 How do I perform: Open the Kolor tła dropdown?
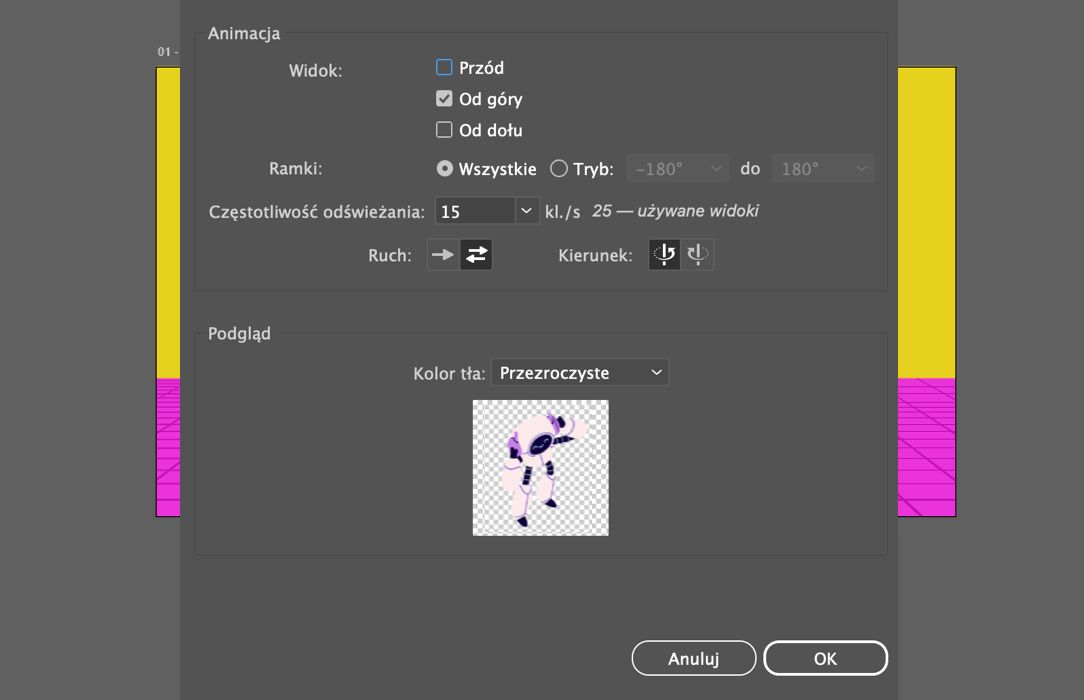point(580,373)
